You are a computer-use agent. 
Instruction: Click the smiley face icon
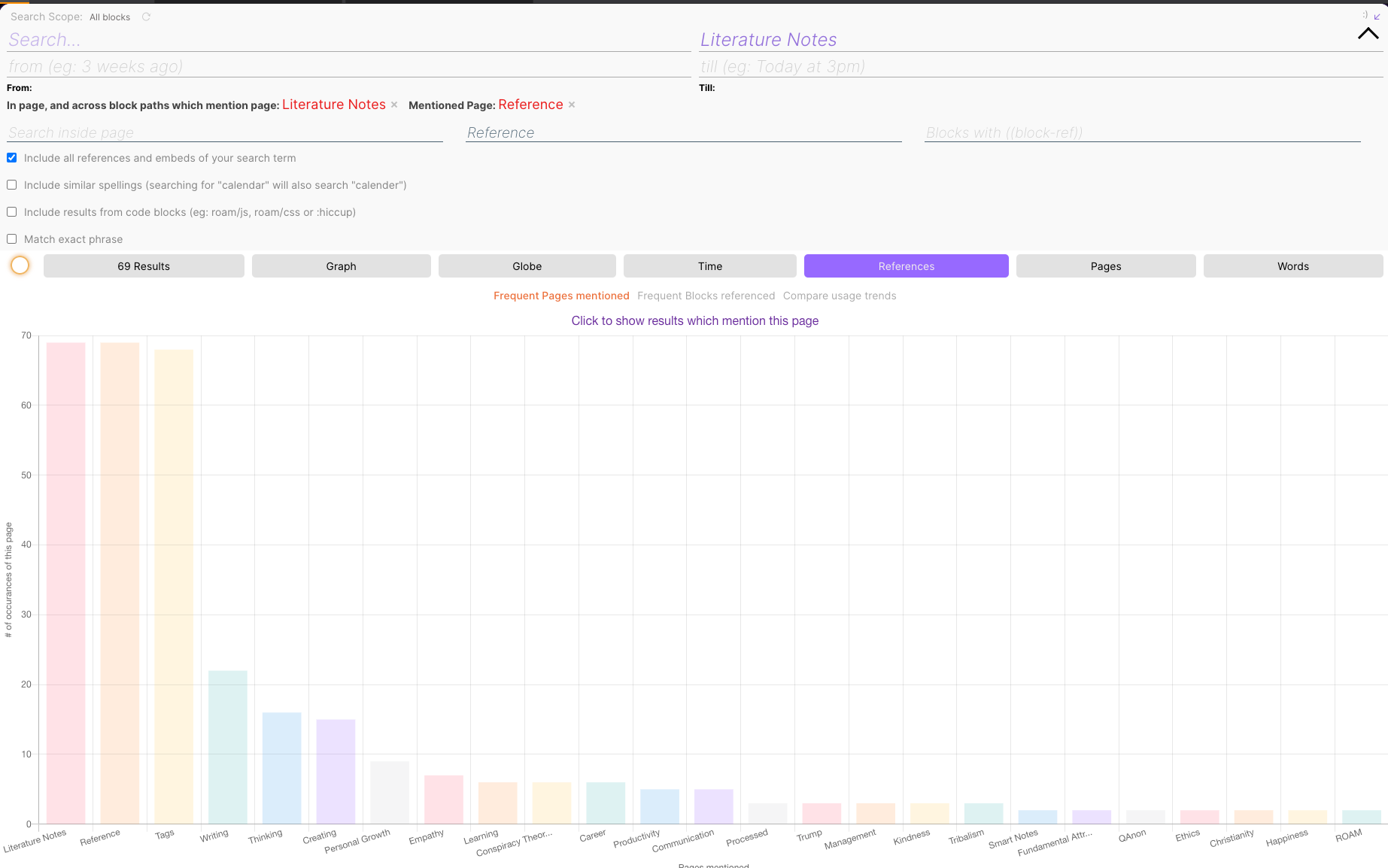coord(1365,14)
